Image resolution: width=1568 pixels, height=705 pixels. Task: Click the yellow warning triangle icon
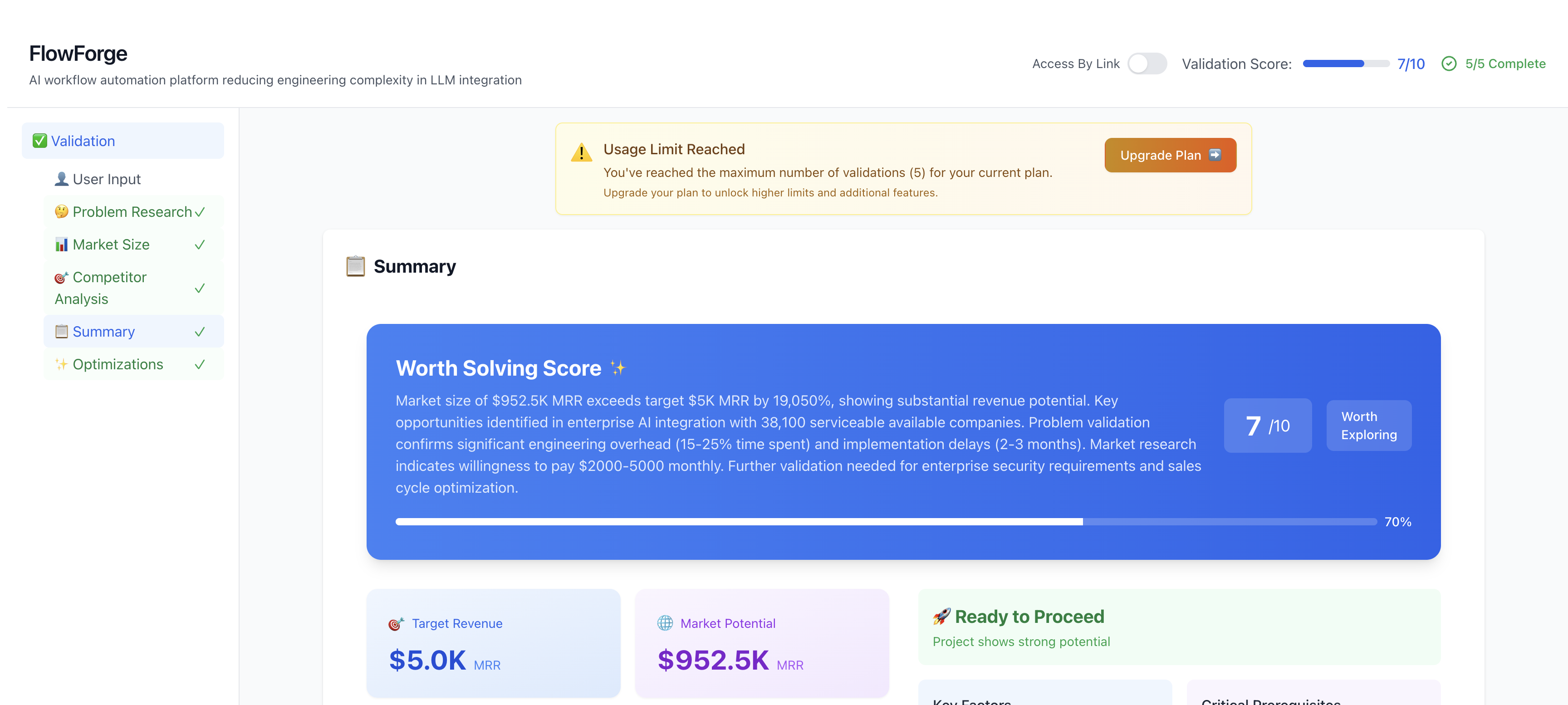(581, 152)
